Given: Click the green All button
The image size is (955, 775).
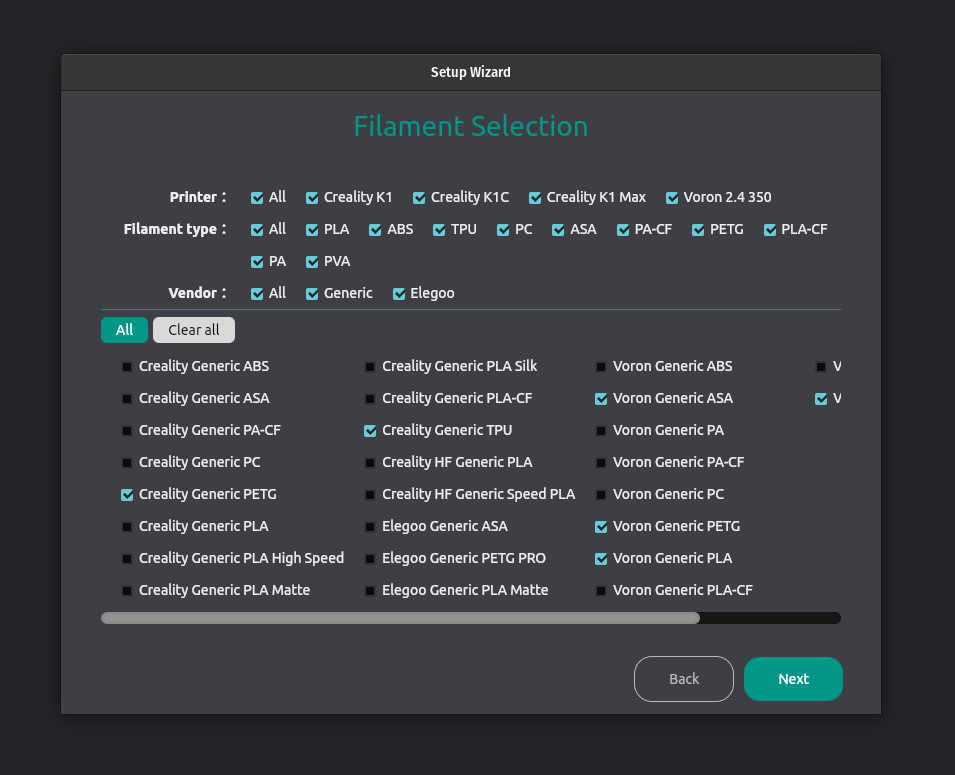Looking at the screenshot, I should (x=124, y=330).
